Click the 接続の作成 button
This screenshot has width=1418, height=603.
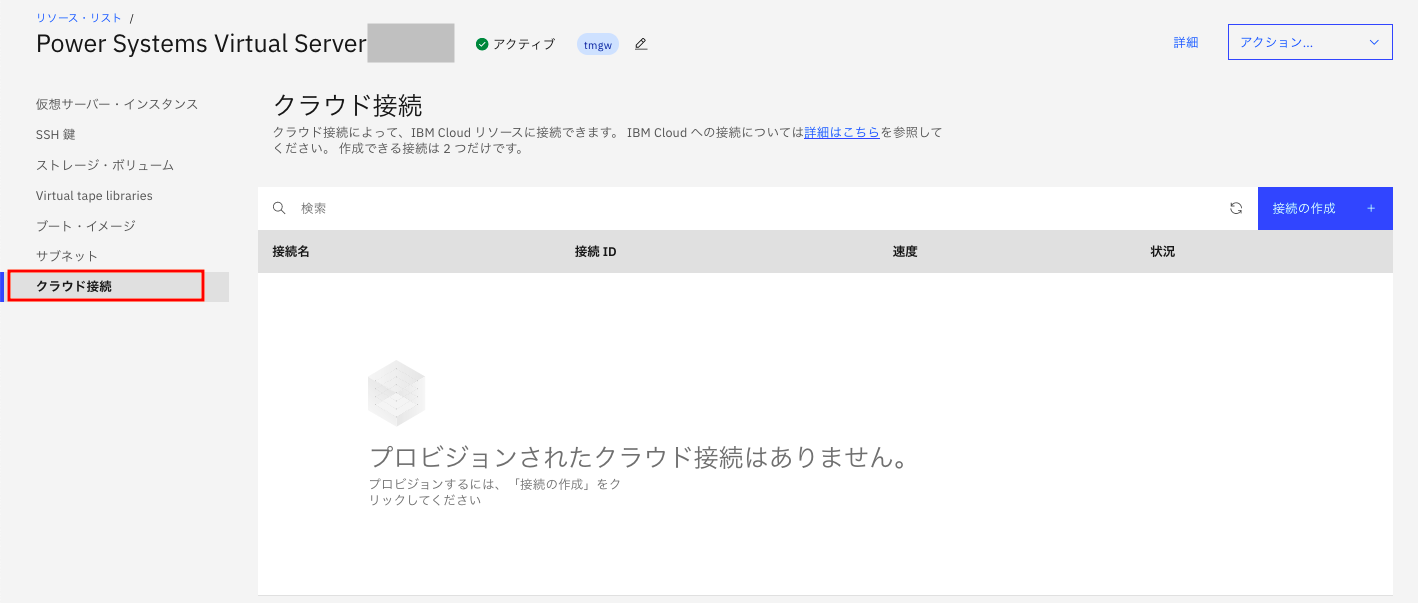click(x=1325, y=208)
